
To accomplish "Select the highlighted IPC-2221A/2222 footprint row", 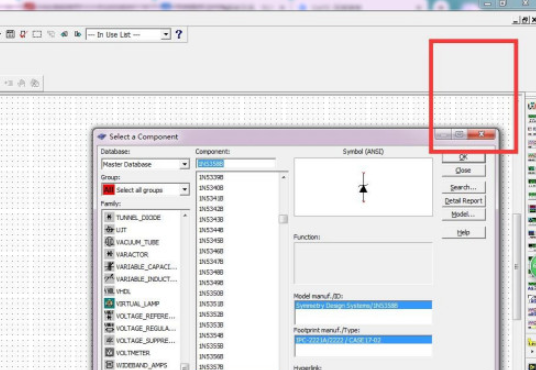I will tap(363, 340).
